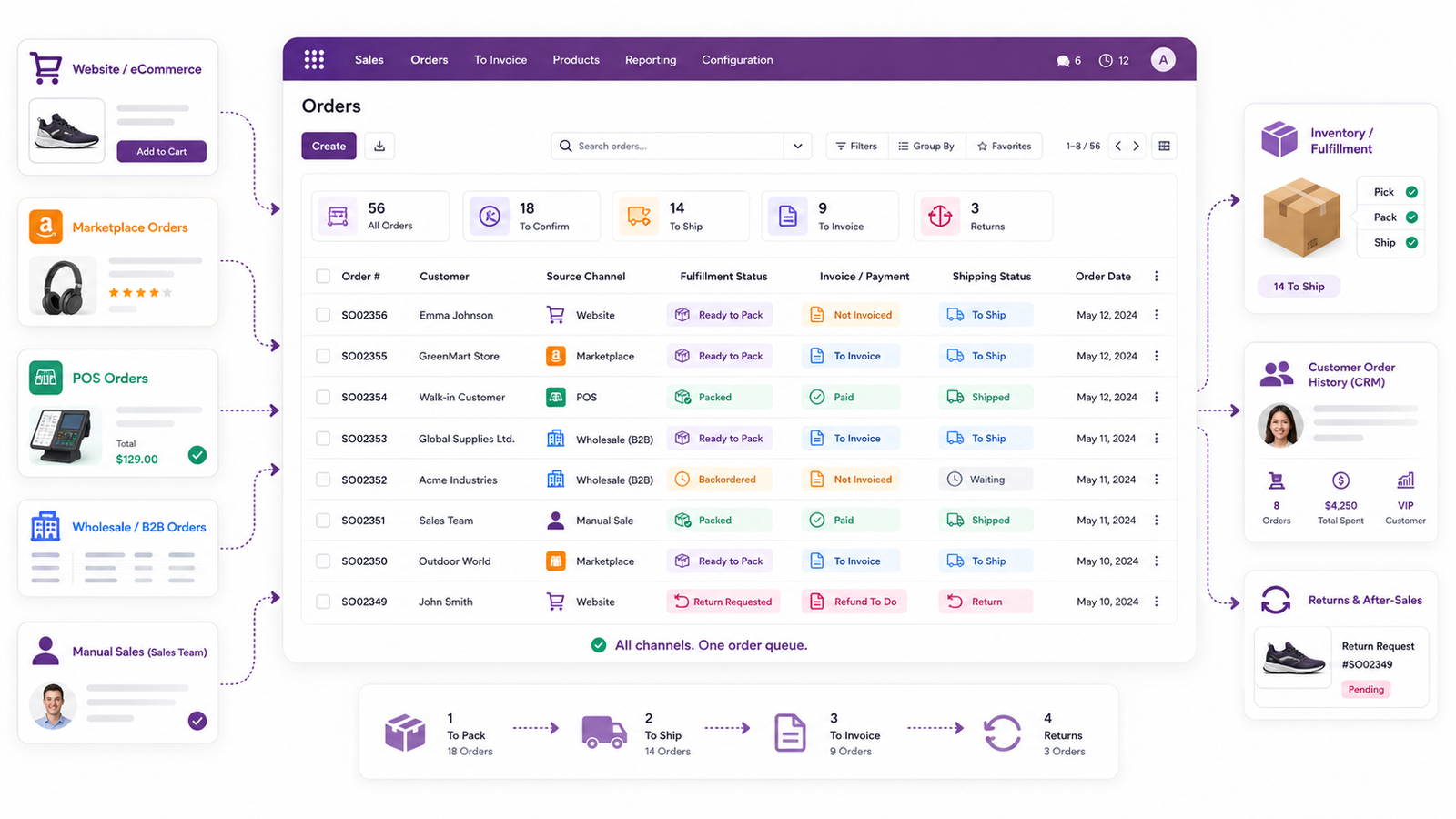Click the Marketplace Orders star rating
Image resolution: width=1456 pixels, height=819 pixels.
140,292
